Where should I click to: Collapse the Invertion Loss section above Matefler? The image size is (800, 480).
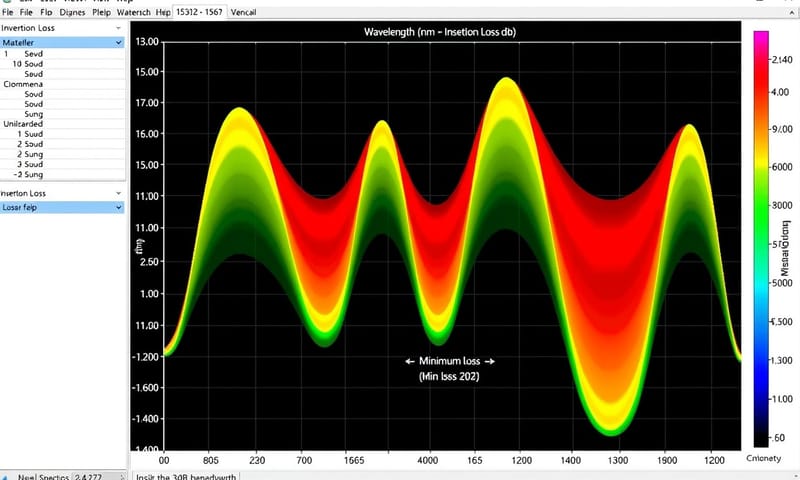point(119,29)
